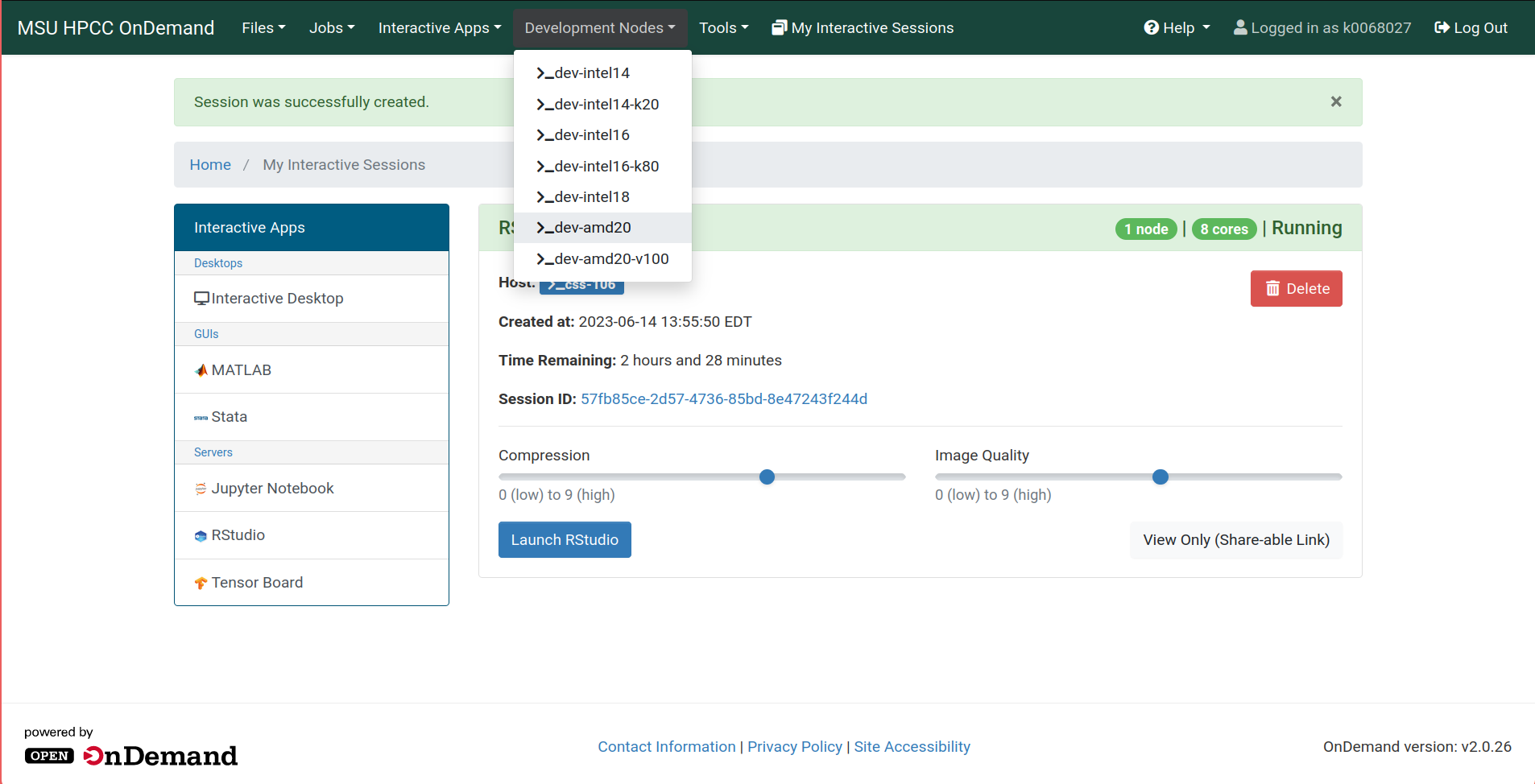Viewport: 1535px width, 784px height.
Task: Click the 1 node badge
Action: tap(1146, 229)
